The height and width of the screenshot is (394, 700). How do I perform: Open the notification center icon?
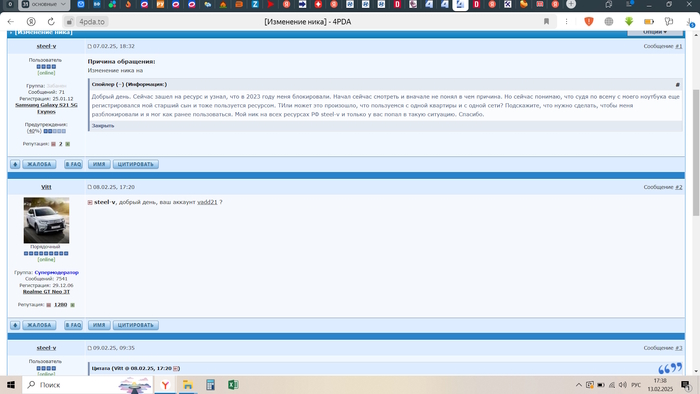686,385
